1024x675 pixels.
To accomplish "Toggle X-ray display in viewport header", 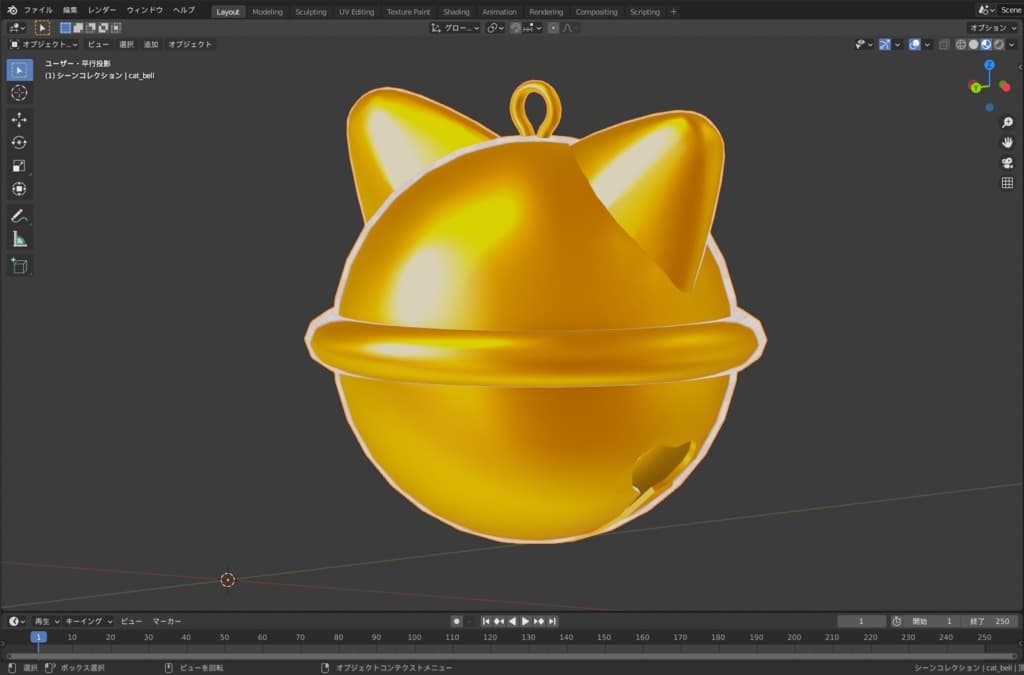I will [x=945, y=44].
